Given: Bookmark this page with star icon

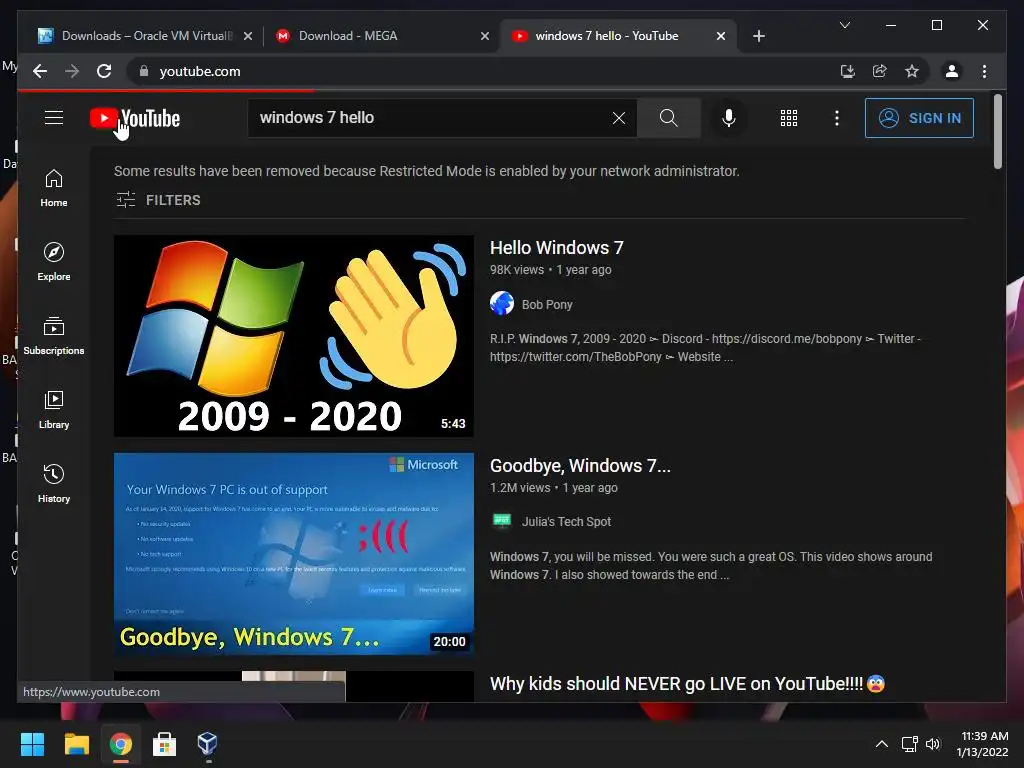Looking at the screenshot, I should click(912, 71).
